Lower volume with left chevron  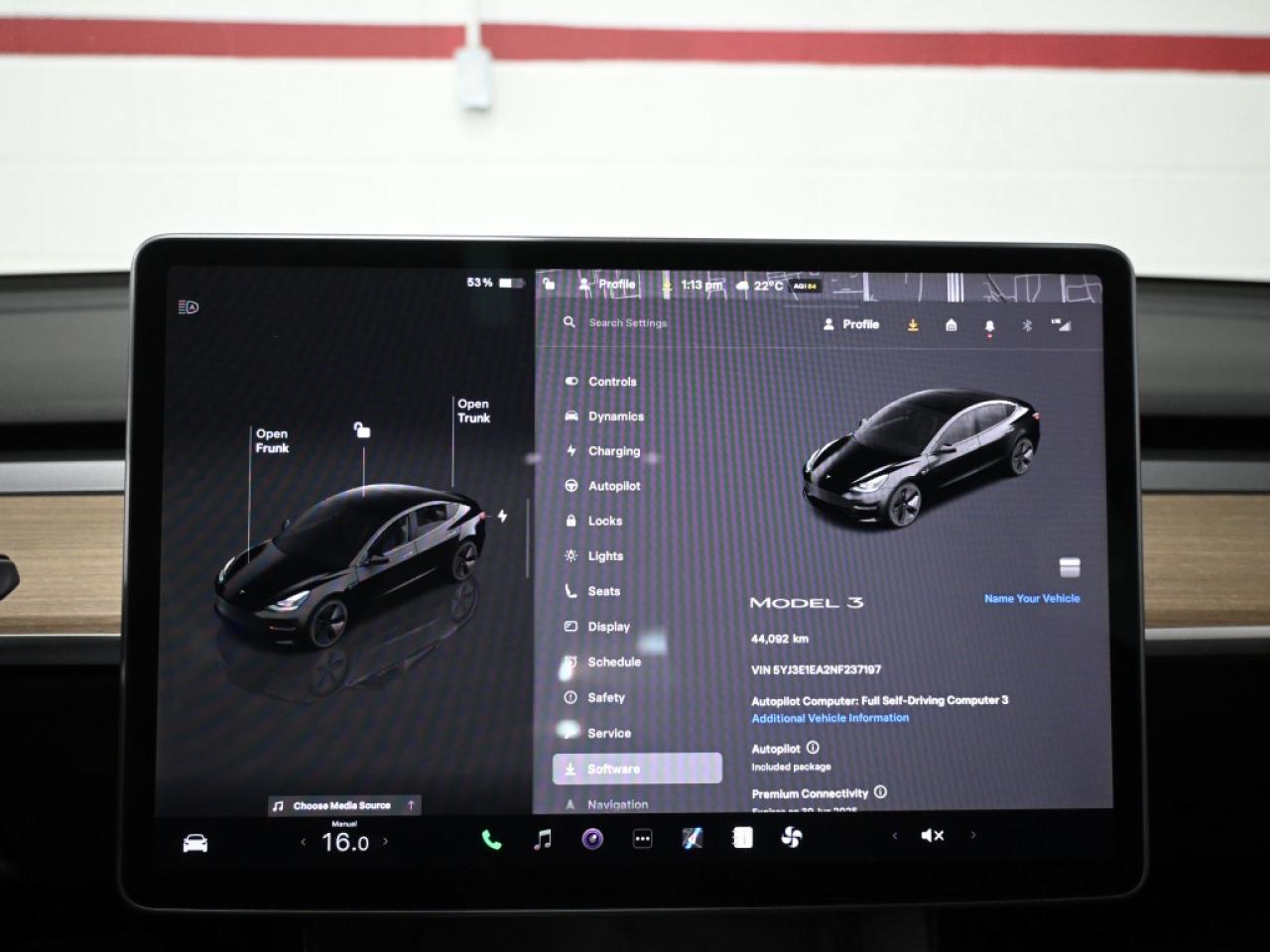[895, 835]
